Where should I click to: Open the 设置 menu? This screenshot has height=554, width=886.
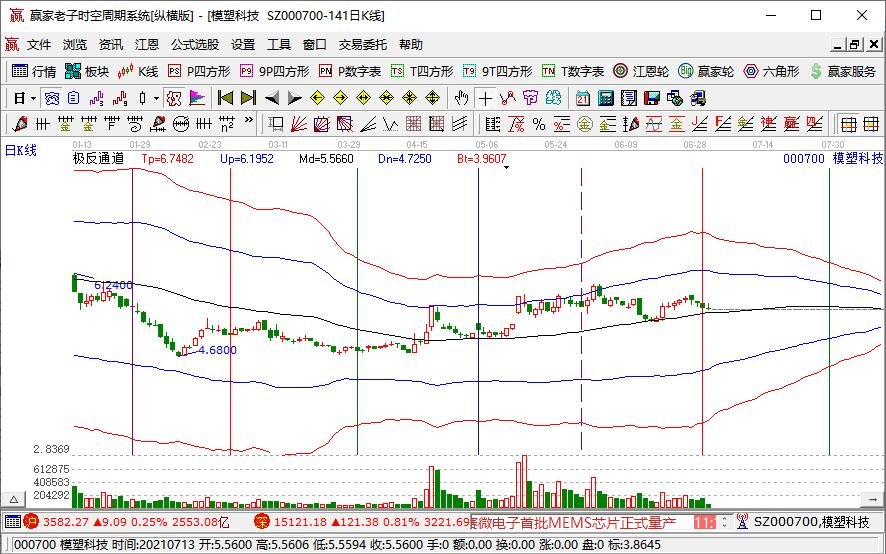pyautogui.click(x=243, y=45)
